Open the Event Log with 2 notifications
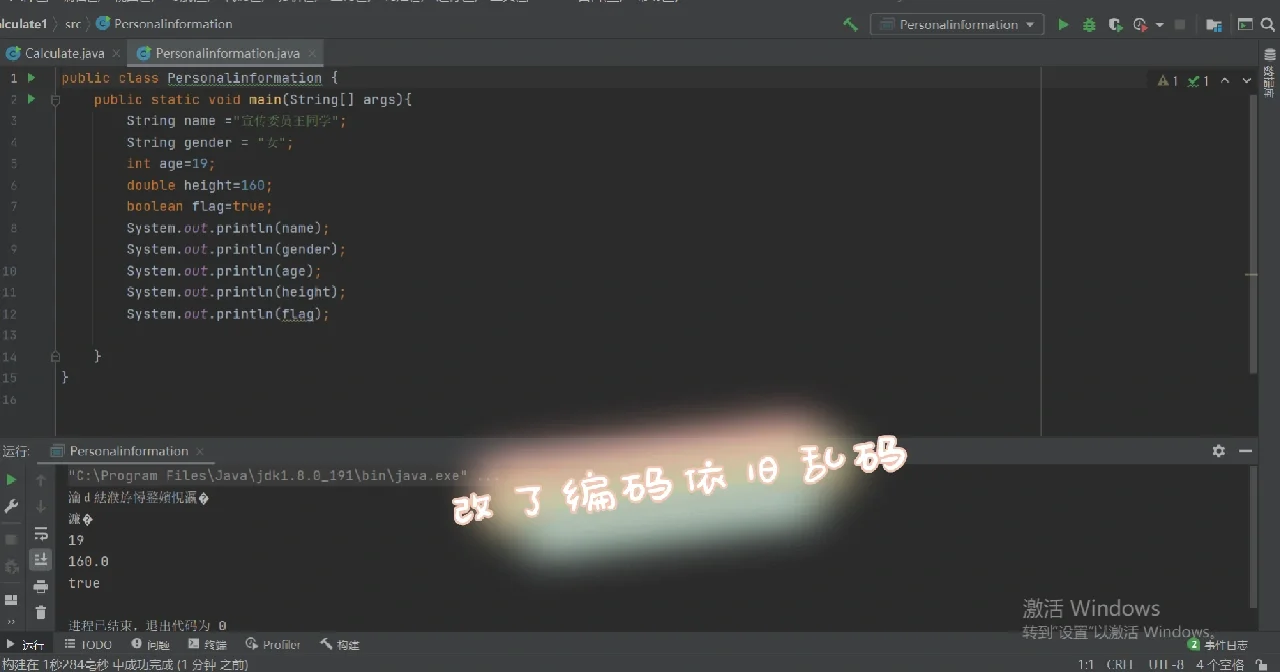This screenshot has height=672, width=1280. coord(1218,645)
